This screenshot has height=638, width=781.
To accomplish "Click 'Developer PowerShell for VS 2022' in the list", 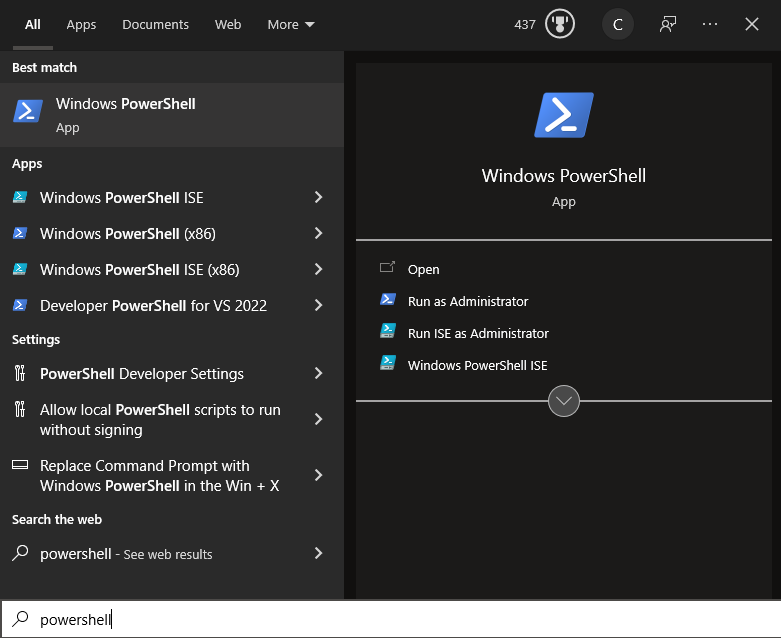I will [153, 305].
